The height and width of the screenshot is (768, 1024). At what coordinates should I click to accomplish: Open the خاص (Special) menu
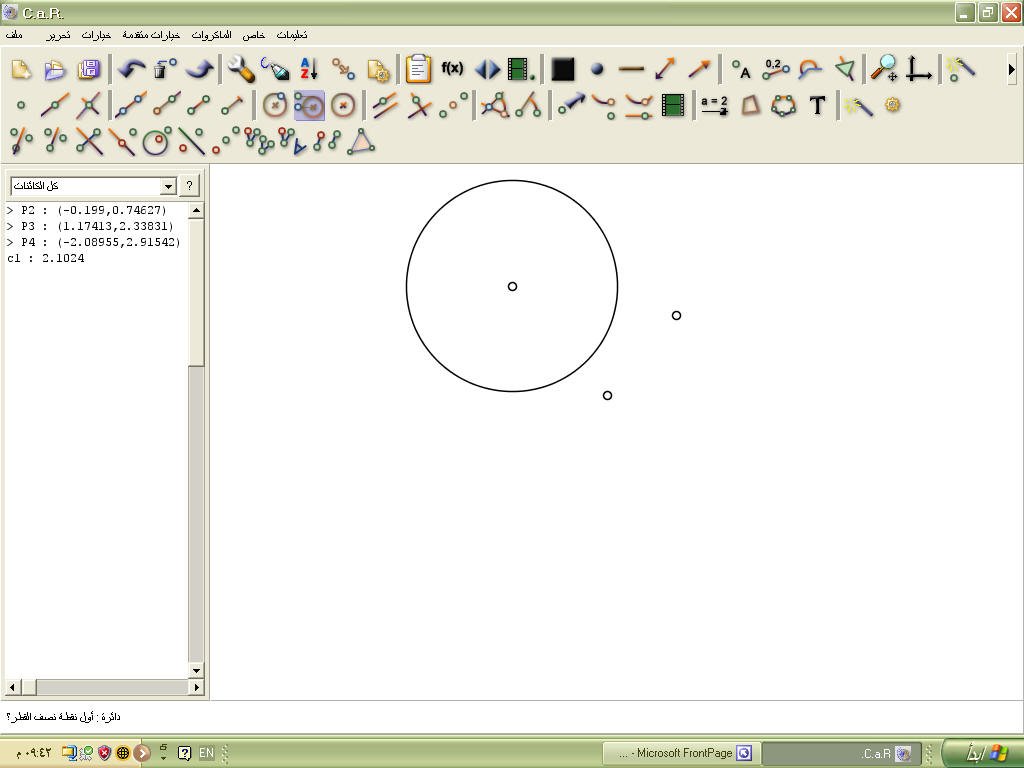click(253, 35)
